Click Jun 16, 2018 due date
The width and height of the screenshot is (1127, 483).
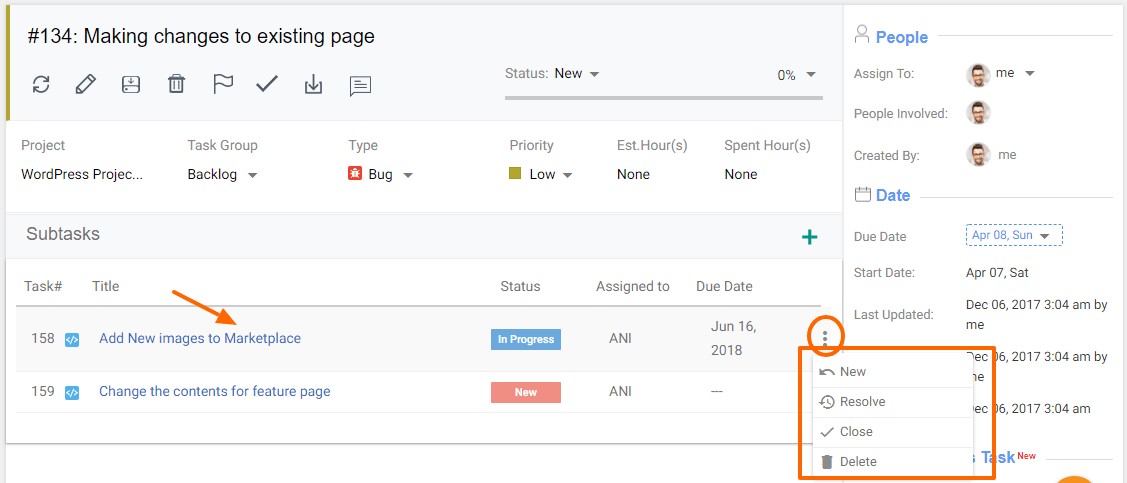[x=734, y=339]
